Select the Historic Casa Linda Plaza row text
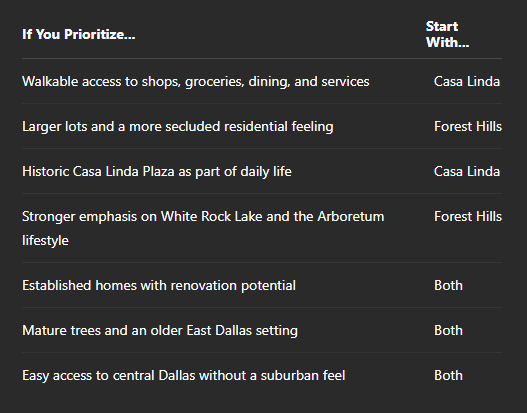The height and width of the screenshot is (413, 527). coord(157,171)
